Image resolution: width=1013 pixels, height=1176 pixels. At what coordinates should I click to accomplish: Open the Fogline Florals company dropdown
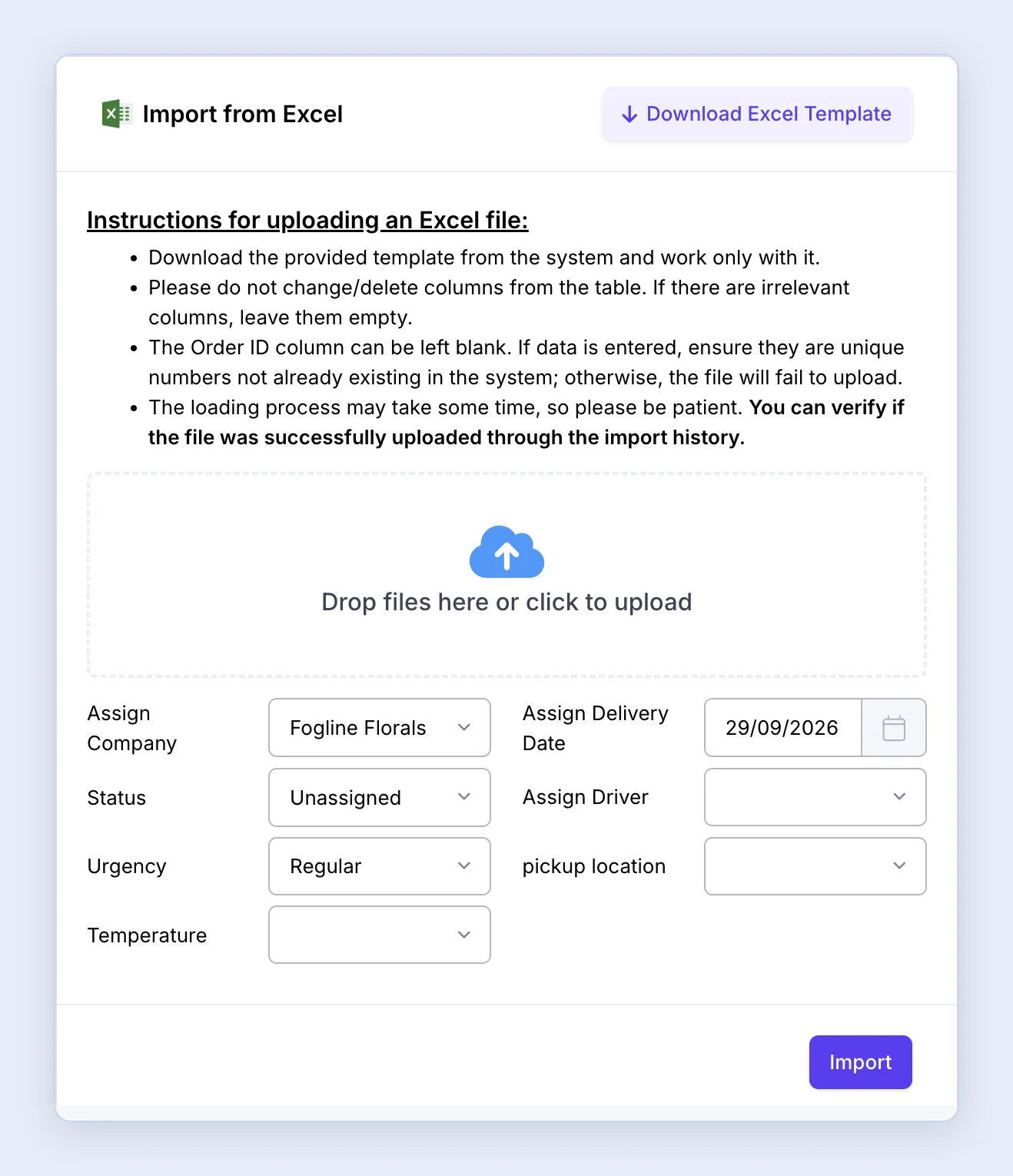pos(380,727)
